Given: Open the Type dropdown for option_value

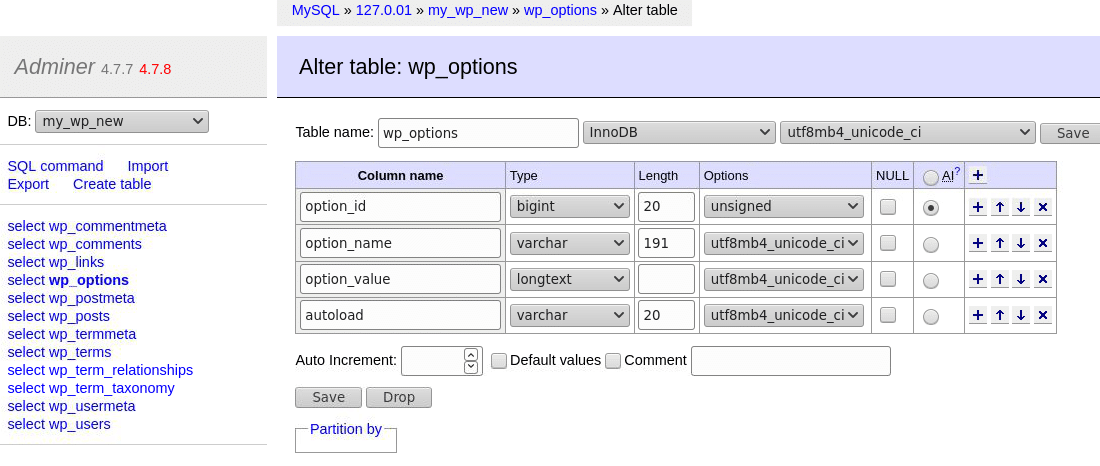Looking at the screenshot, I should 569,279.
